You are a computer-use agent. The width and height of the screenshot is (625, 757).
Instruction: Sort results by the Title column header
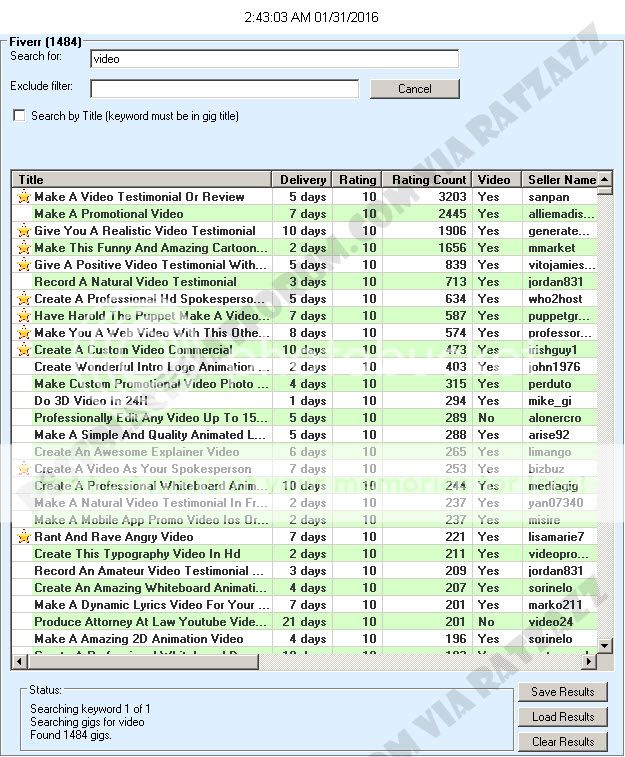coord(142,180)
